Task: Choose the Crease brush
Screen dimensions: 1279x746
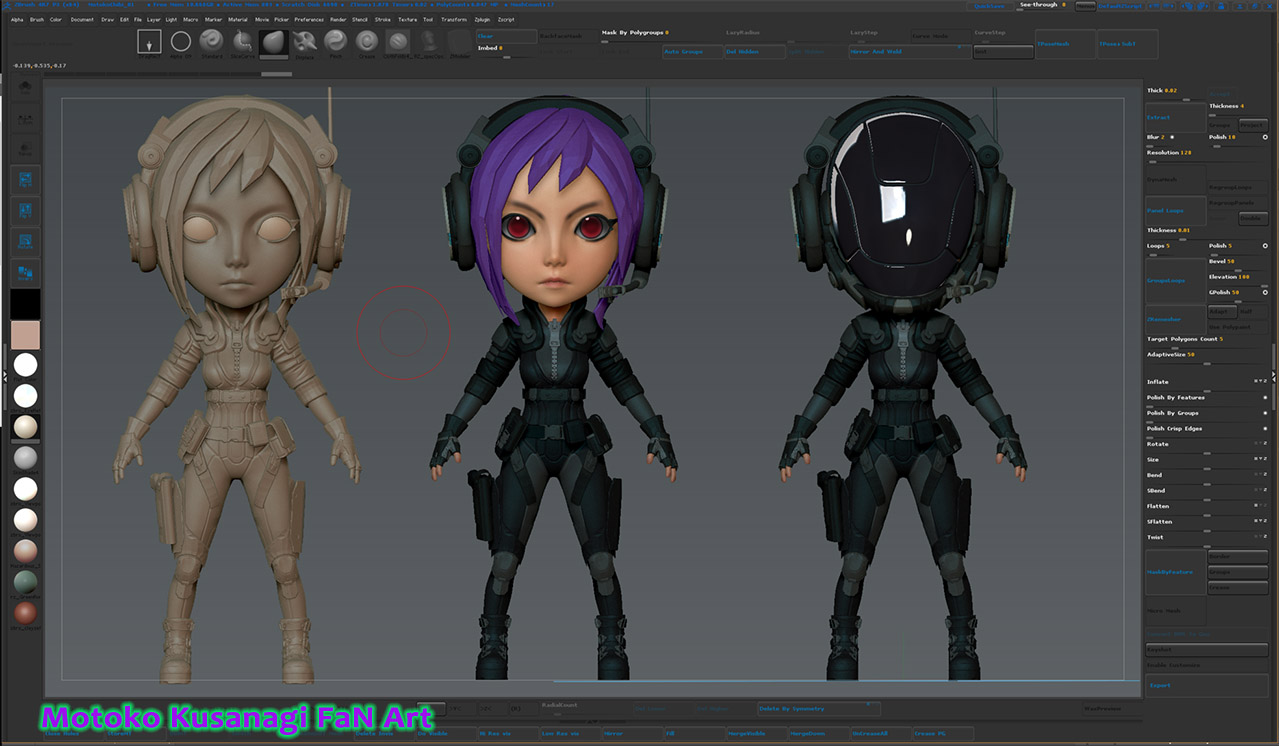Action: (366, 43)
